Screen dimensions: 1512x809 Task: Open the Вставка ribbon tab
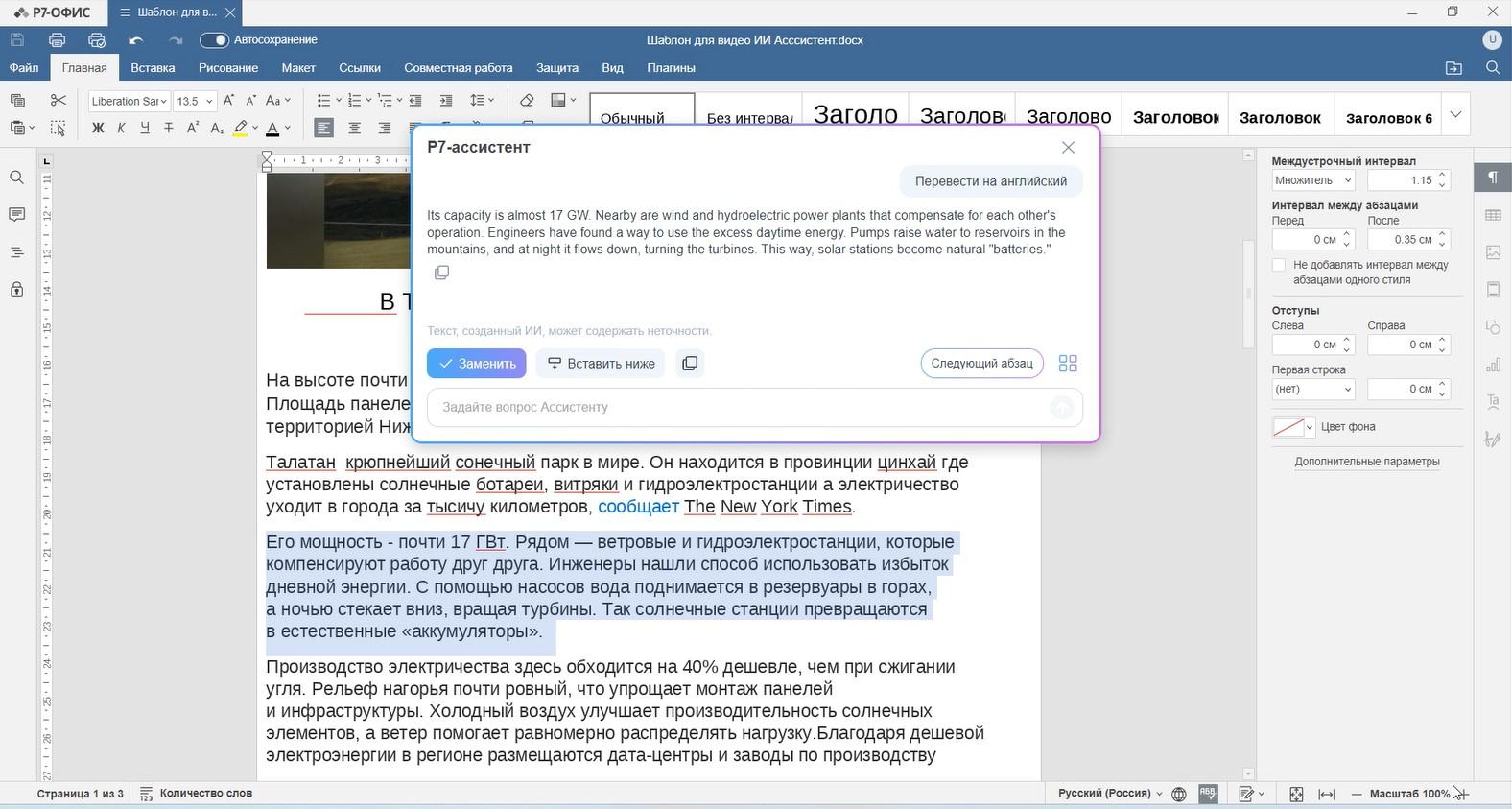click(153, 68)
